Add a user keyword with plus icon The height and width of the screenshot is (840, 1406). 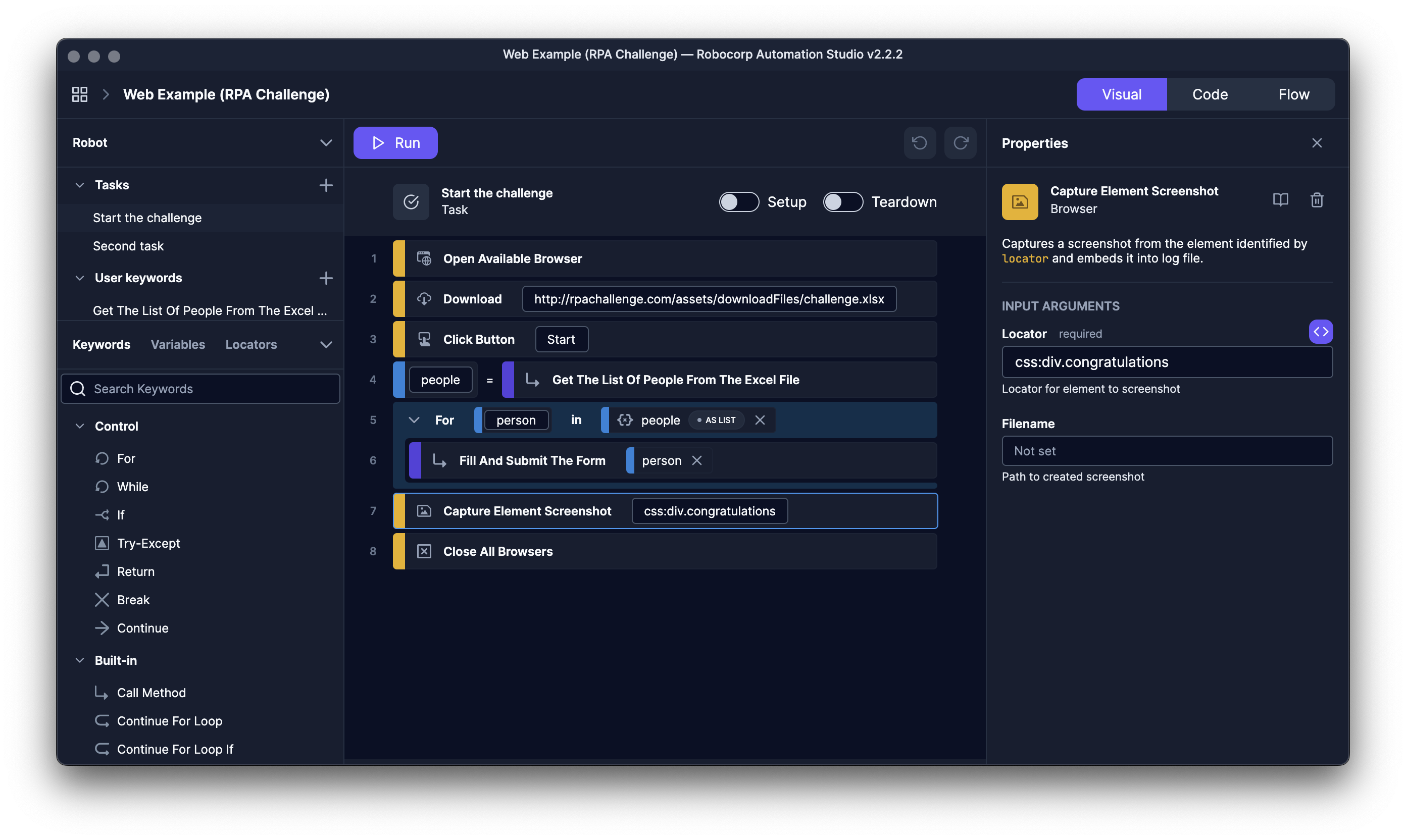coord(326,278)
